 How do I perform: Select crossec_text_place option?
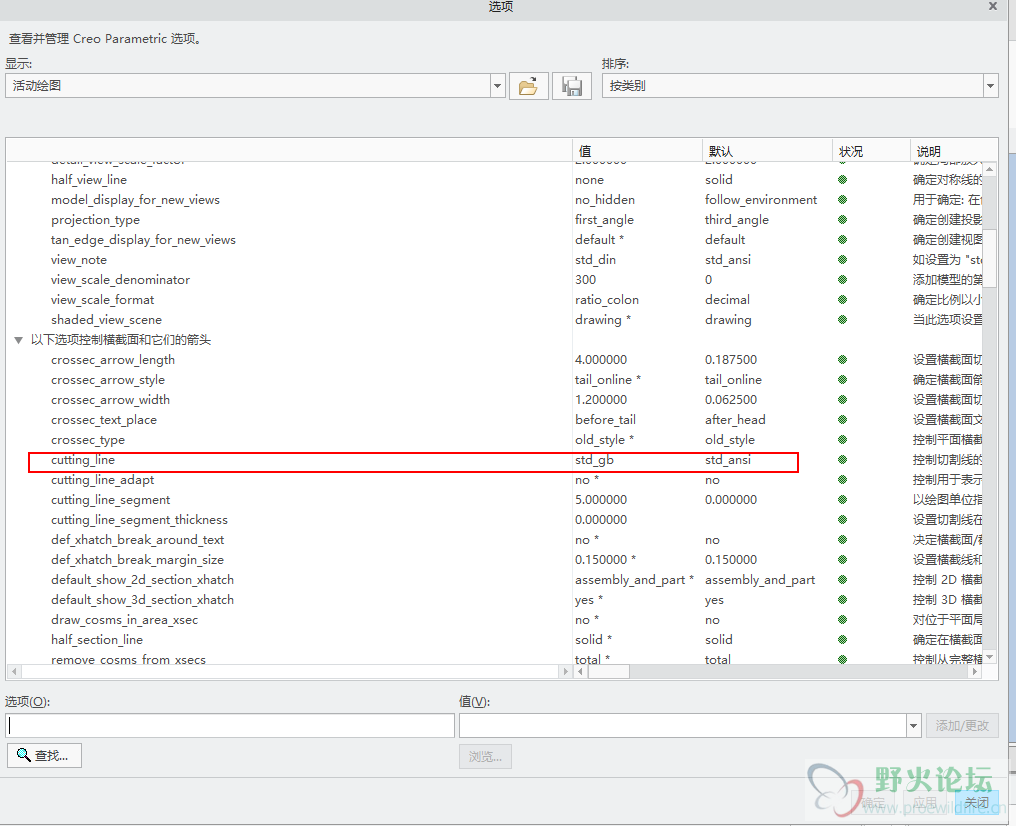[104, 420]
